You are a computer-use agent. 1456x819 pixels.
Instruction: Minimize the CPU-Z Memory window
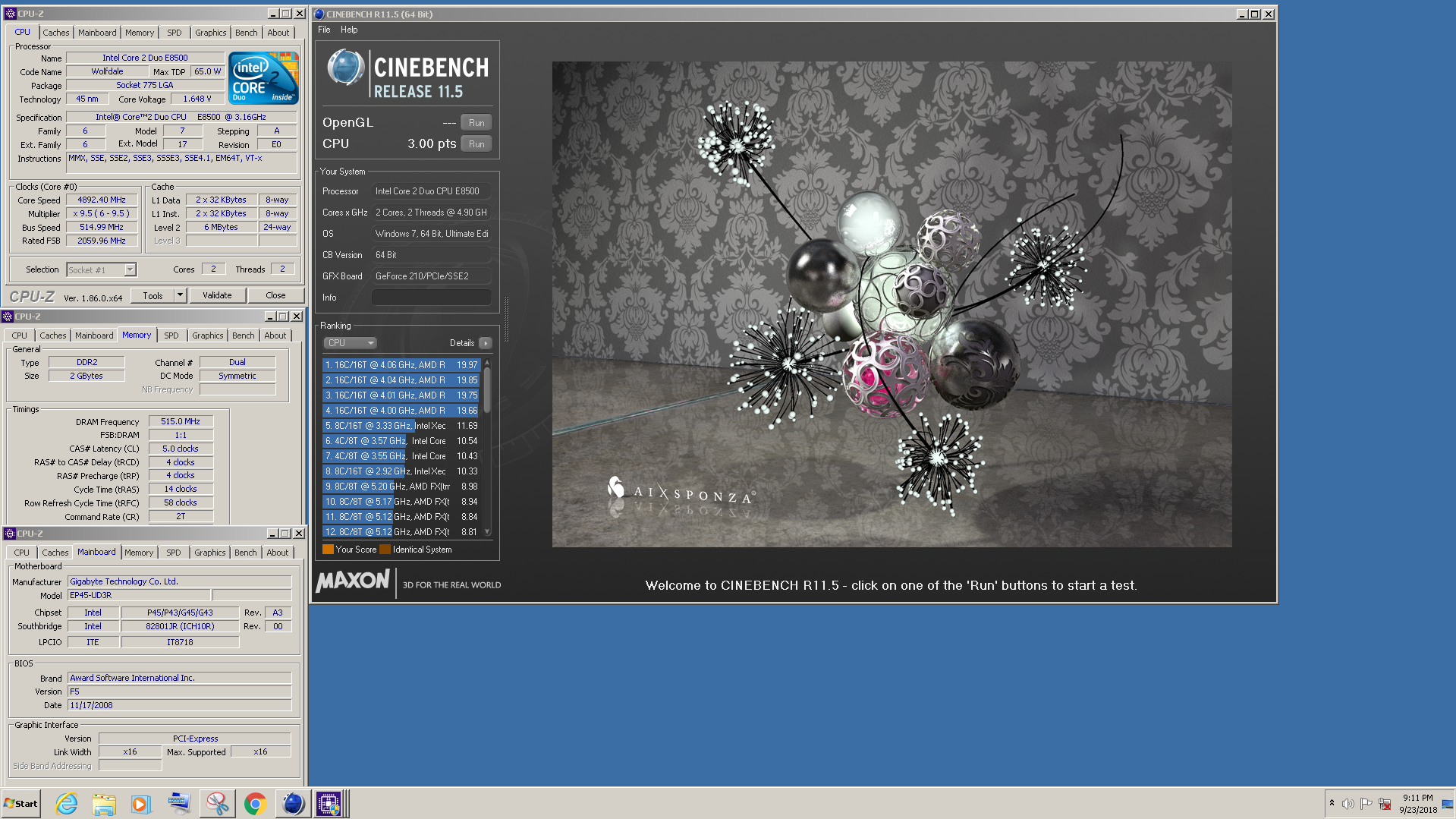pyautogui.click(x=269, y=317)
